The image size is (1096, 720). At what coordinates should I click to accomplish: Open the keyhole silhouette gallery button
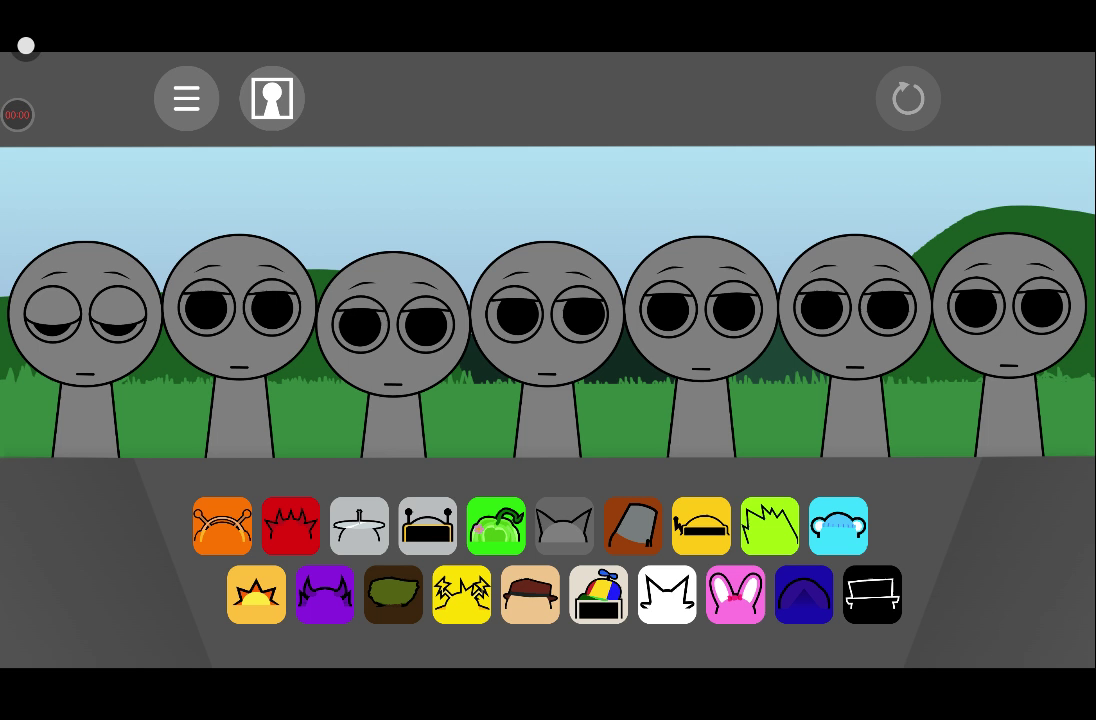[x=272, y=99]
